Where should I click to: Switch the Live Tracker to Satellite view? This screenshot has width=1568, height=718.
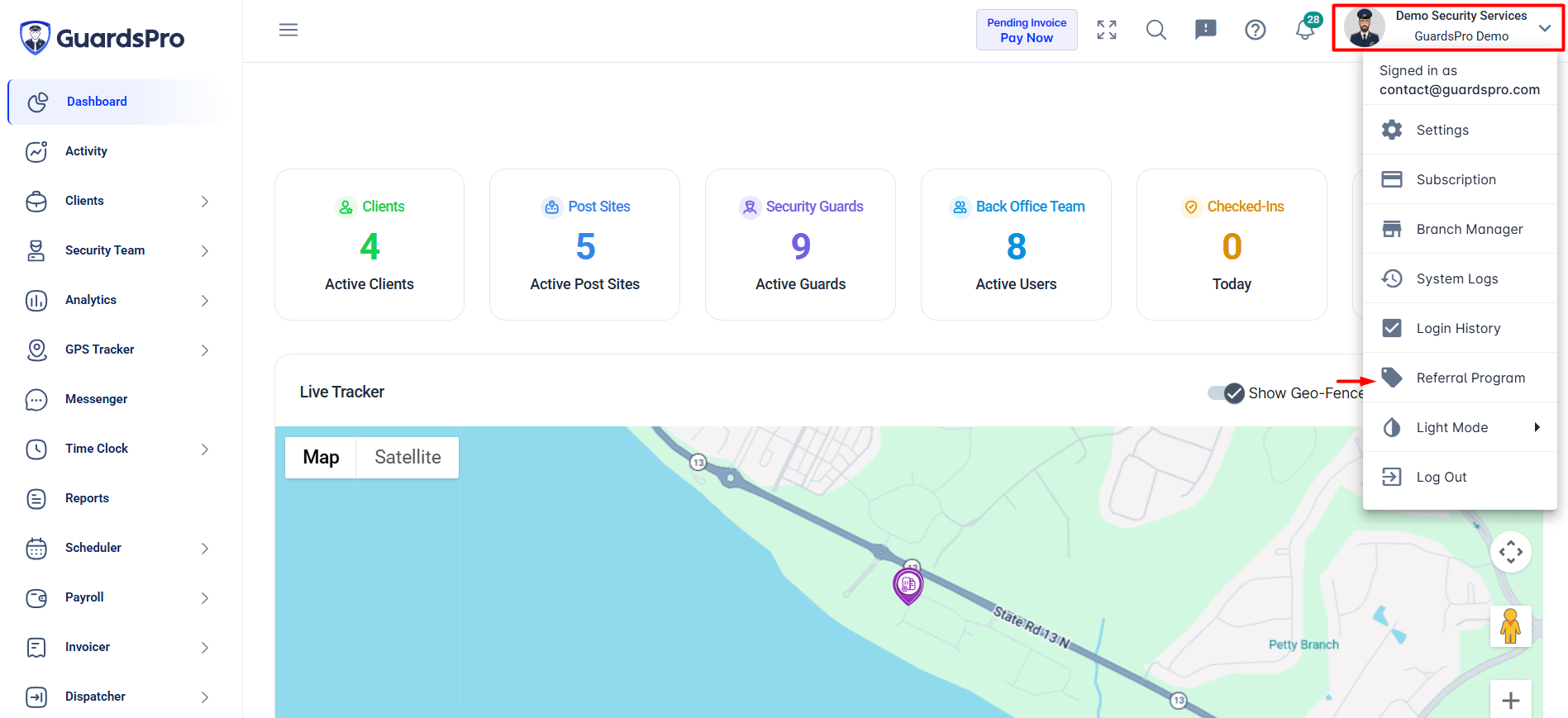pos(407,457)
